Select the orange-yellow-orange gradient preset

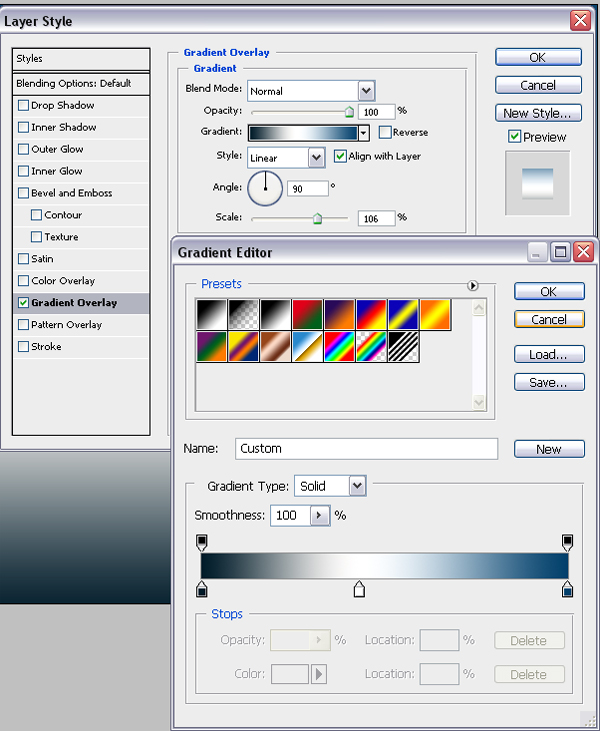(x=435, y=315)
